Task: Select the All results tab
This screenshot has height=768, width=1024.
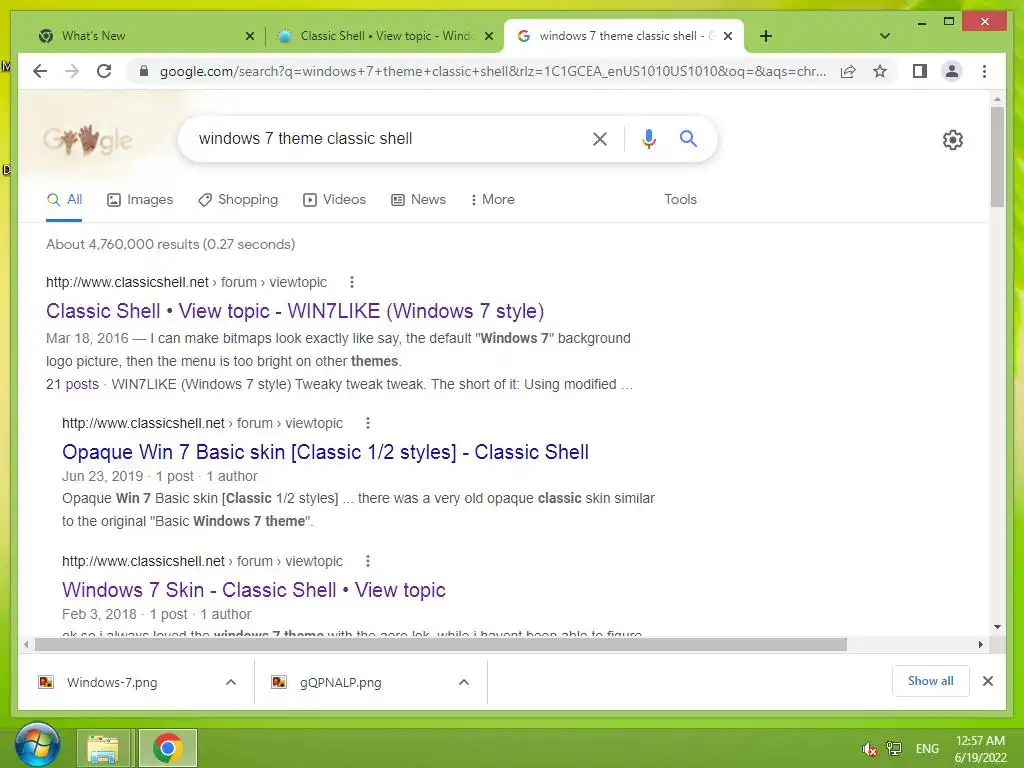Action: (64, 200)
